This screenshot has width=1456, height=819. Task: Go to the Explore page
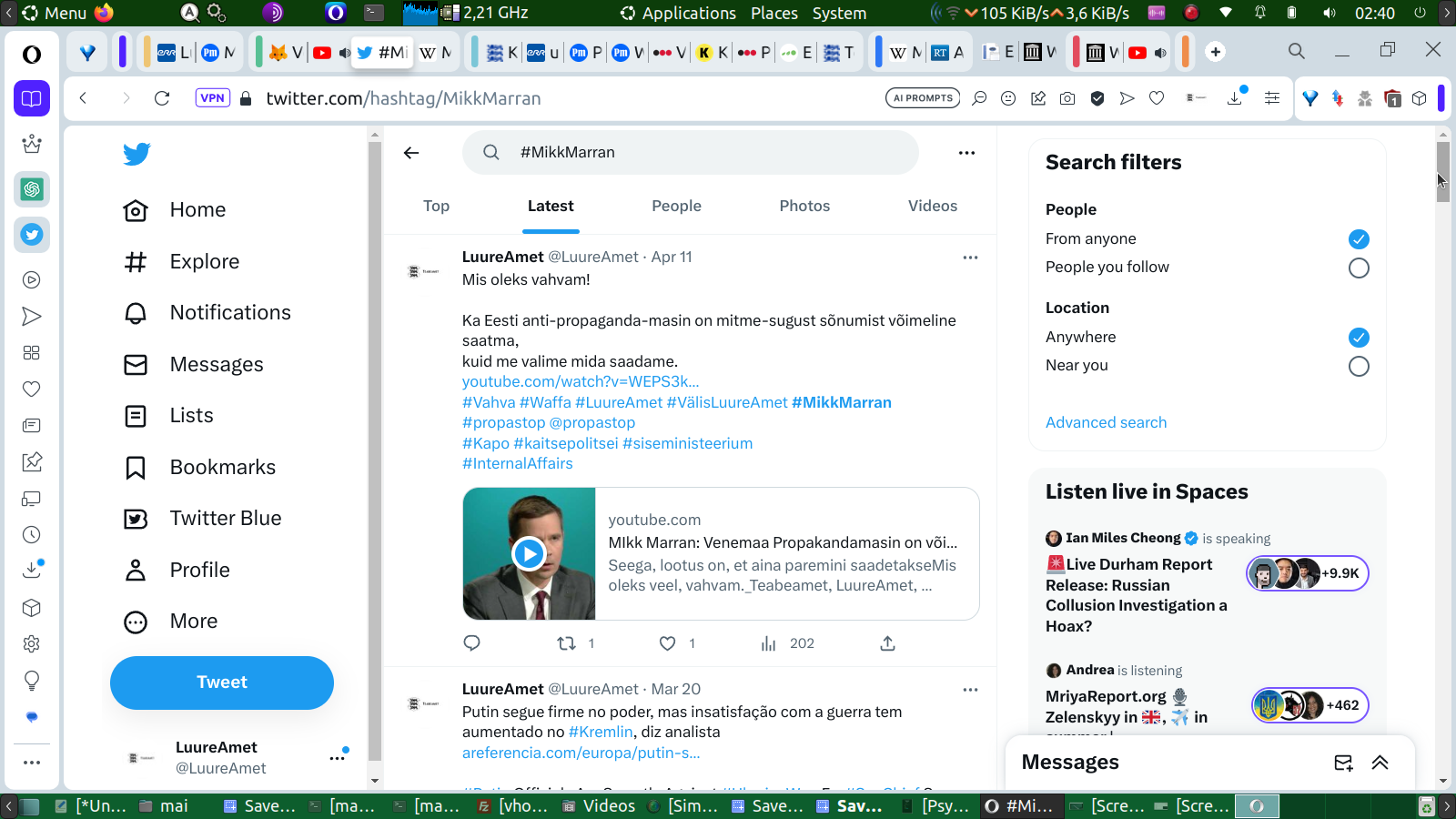(181, 262)
